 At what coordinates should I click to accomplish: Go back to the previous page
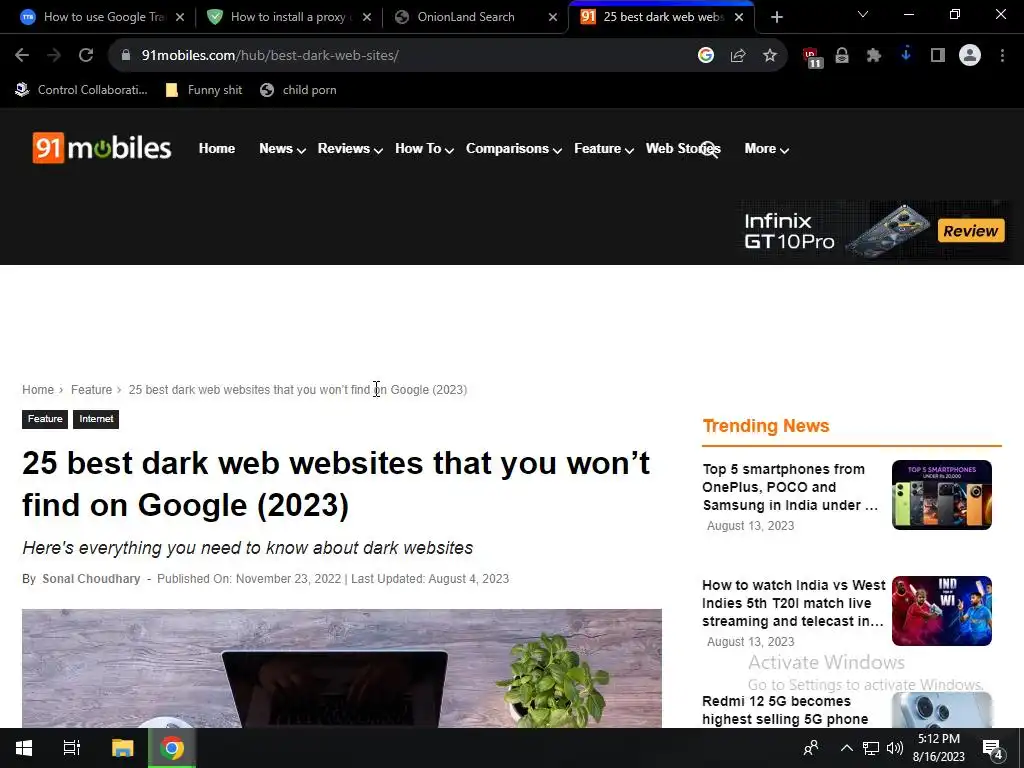22,56
